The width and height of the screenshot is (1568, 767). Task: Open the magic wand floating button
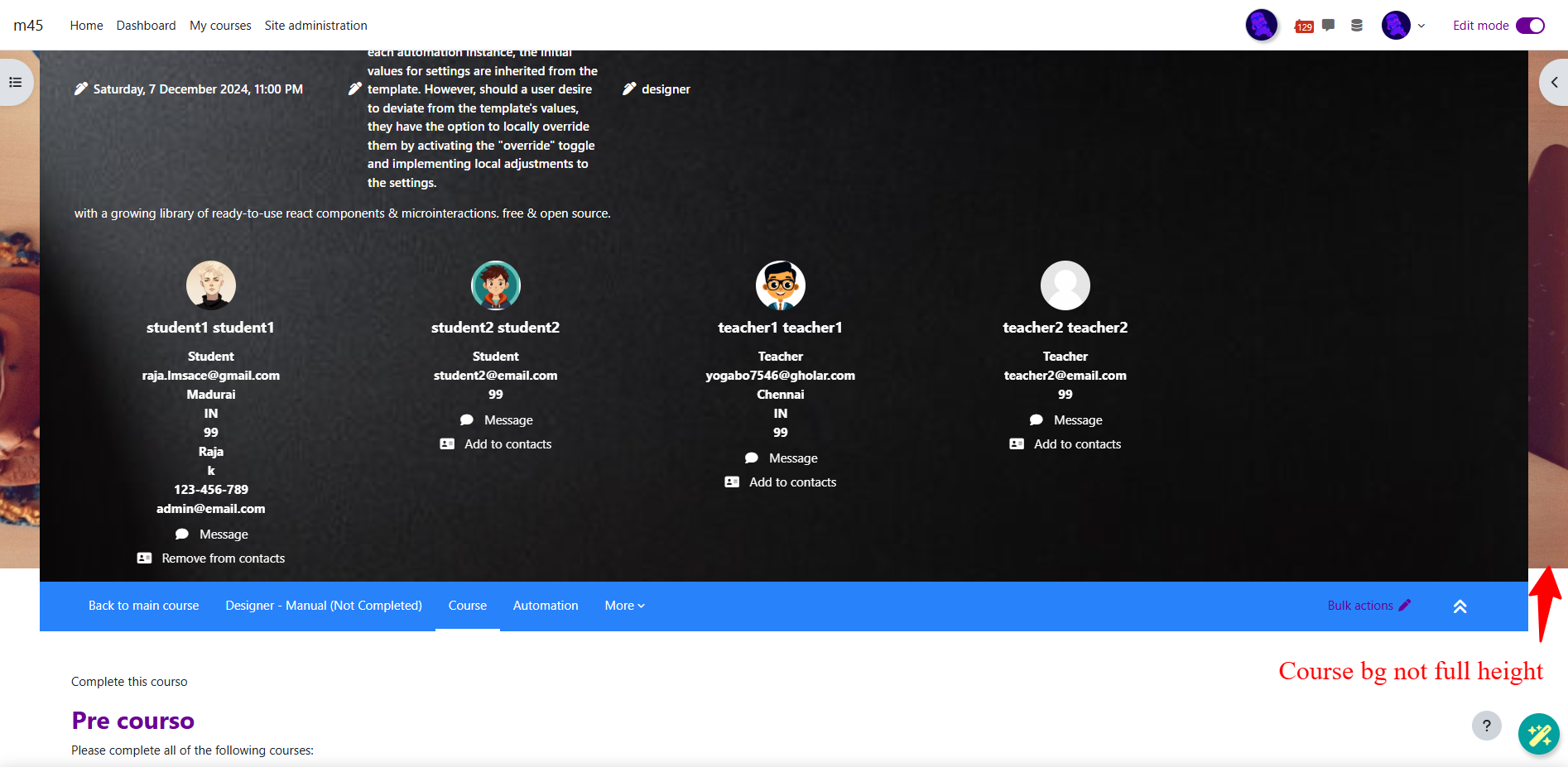point(1538,734)
